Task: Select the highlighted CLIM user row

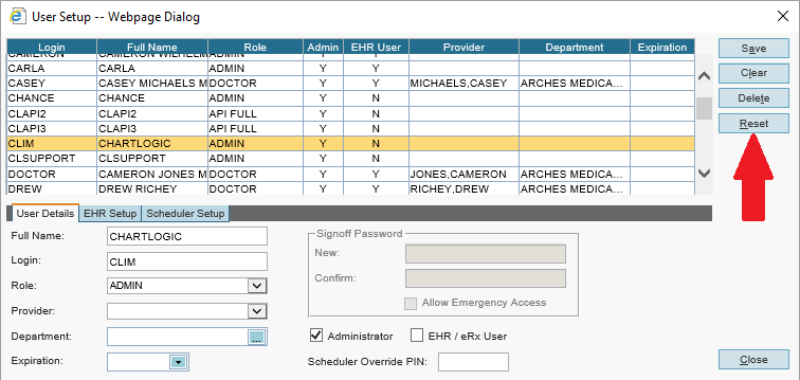Action: coord(351,144)
